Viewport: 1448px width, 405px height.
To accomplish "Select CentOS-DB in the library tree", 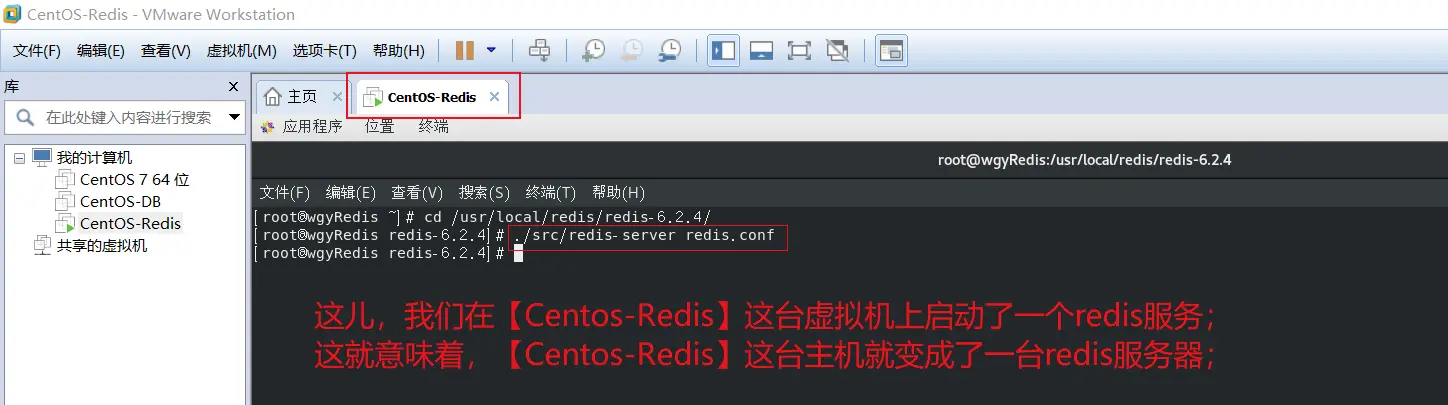I will (x=108, y=201).
